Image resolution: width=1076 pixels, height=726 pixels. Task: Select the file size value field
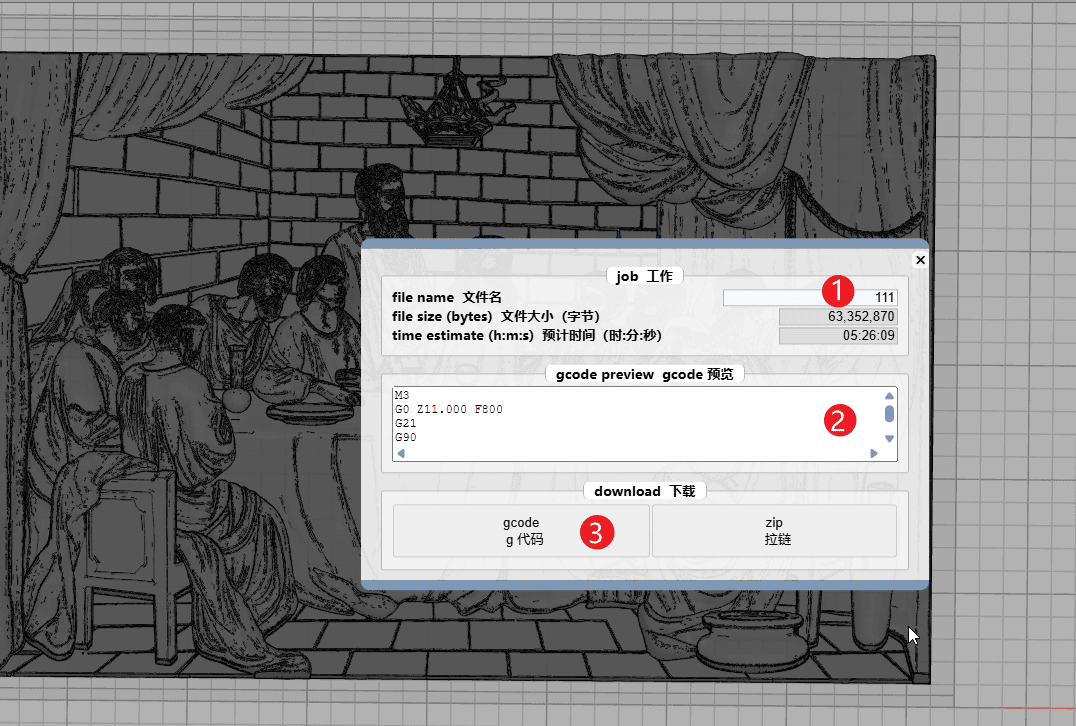coord(838,317)
